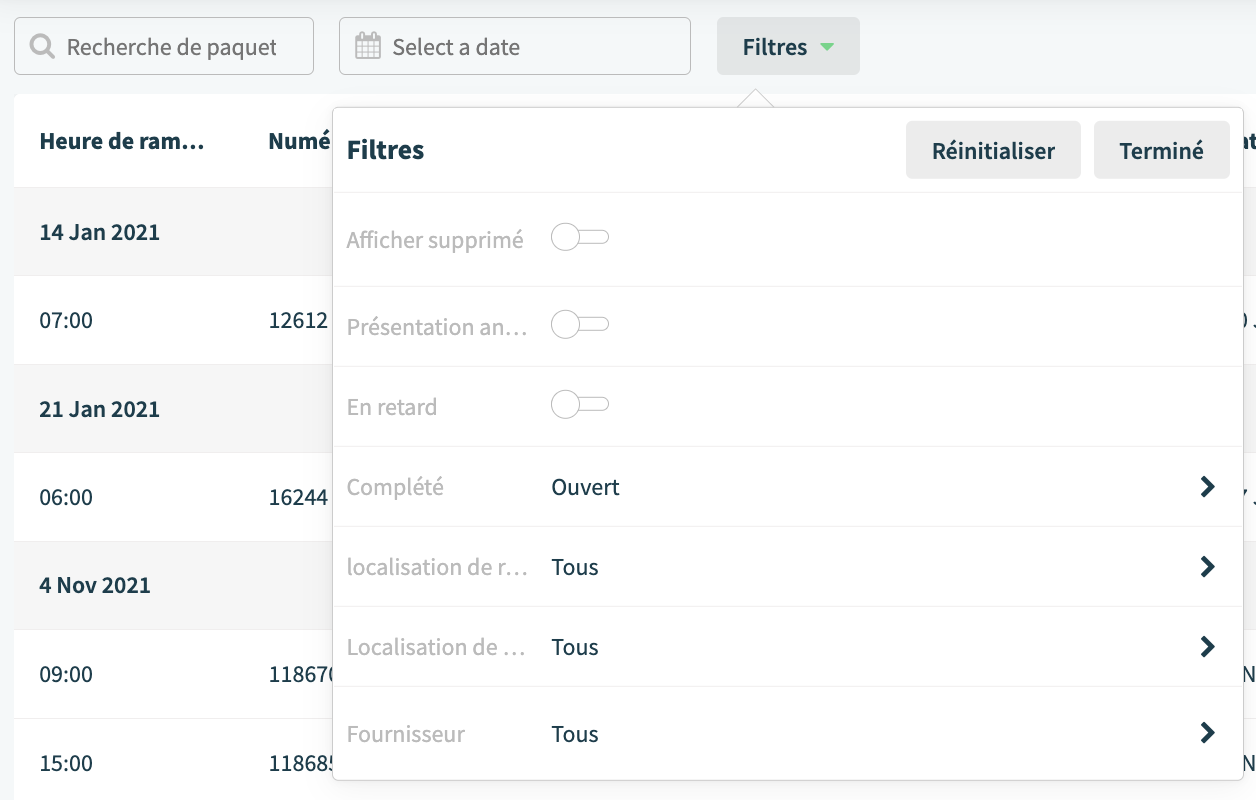Enable the En retard switch
1256x800 pixels.
(580, 405)
